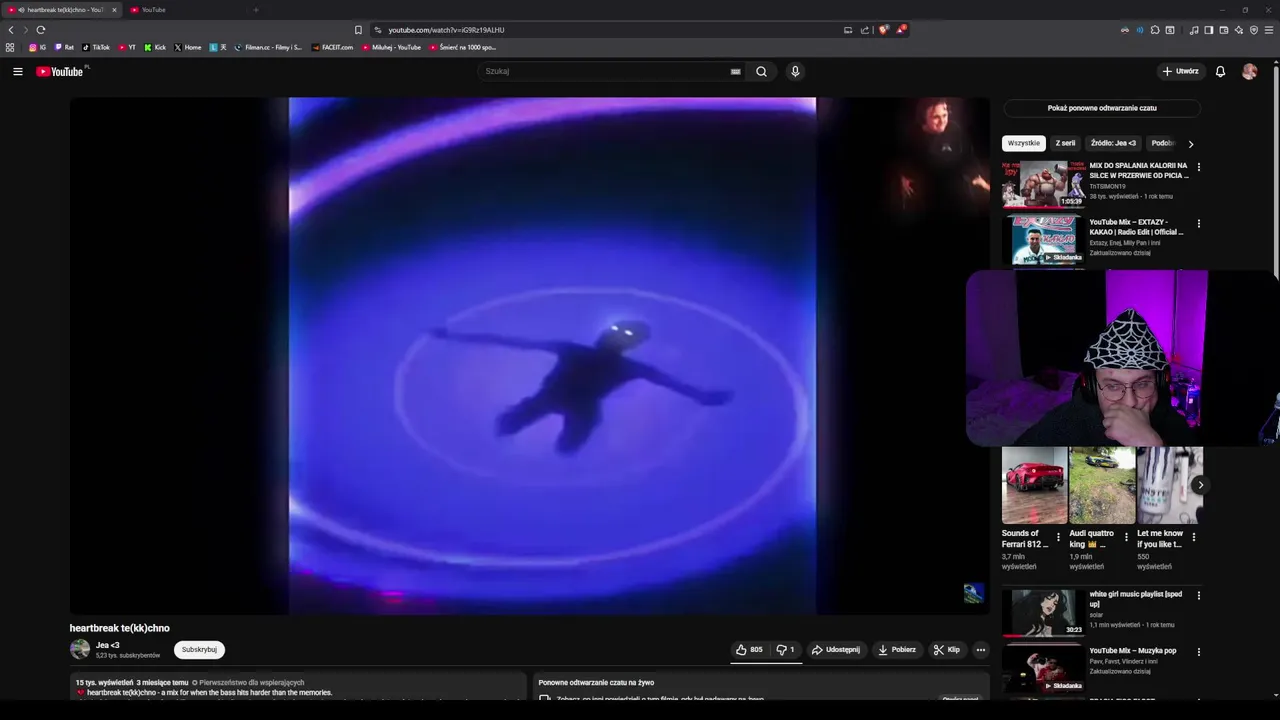
Task: Open the media control music note icon
Action: (1194, 30)
